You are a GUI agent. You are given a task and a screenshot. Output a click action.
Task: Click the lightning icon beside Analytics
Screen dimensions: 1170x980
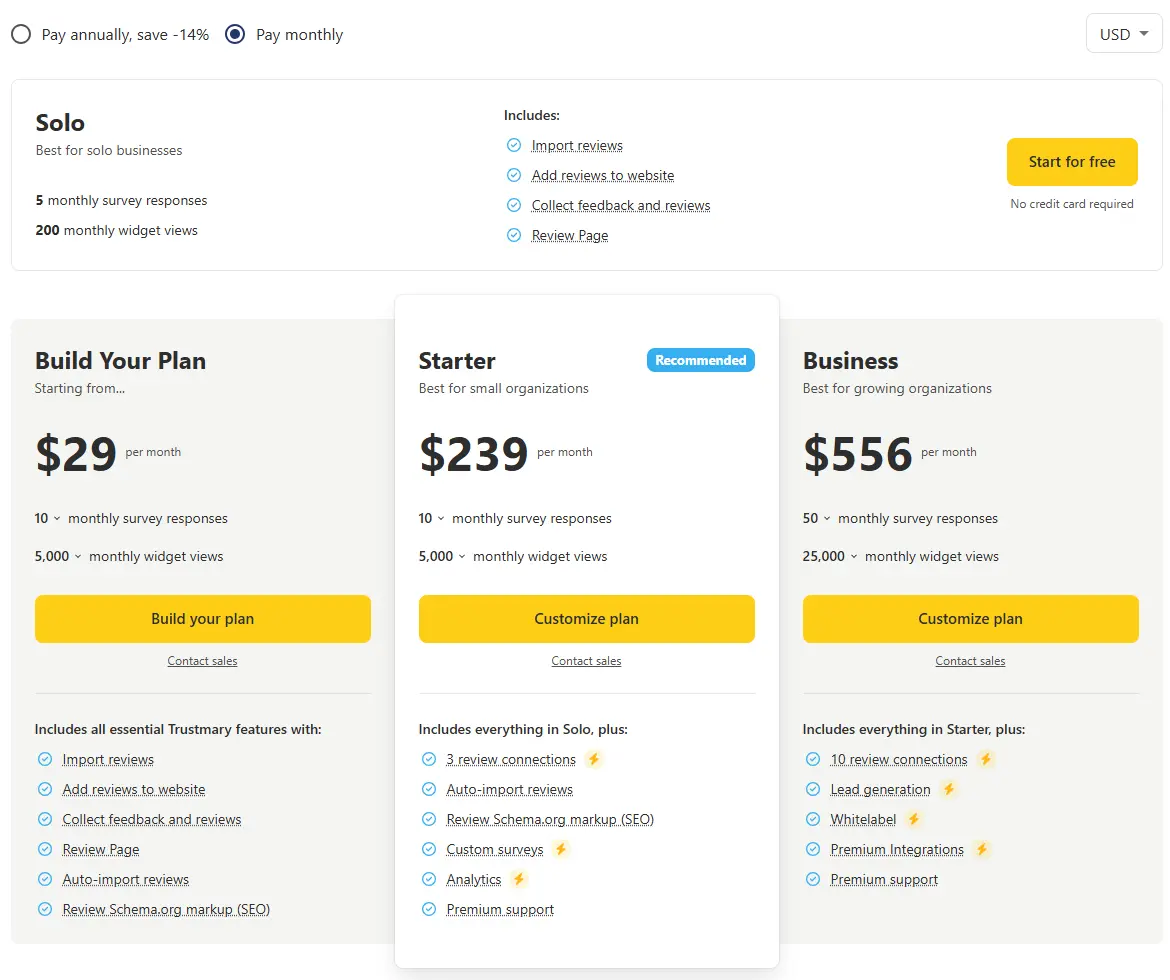[519, 879]
